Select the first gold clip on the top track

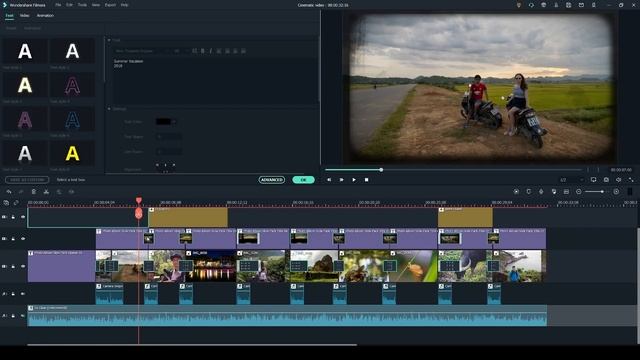pos(188,217)
